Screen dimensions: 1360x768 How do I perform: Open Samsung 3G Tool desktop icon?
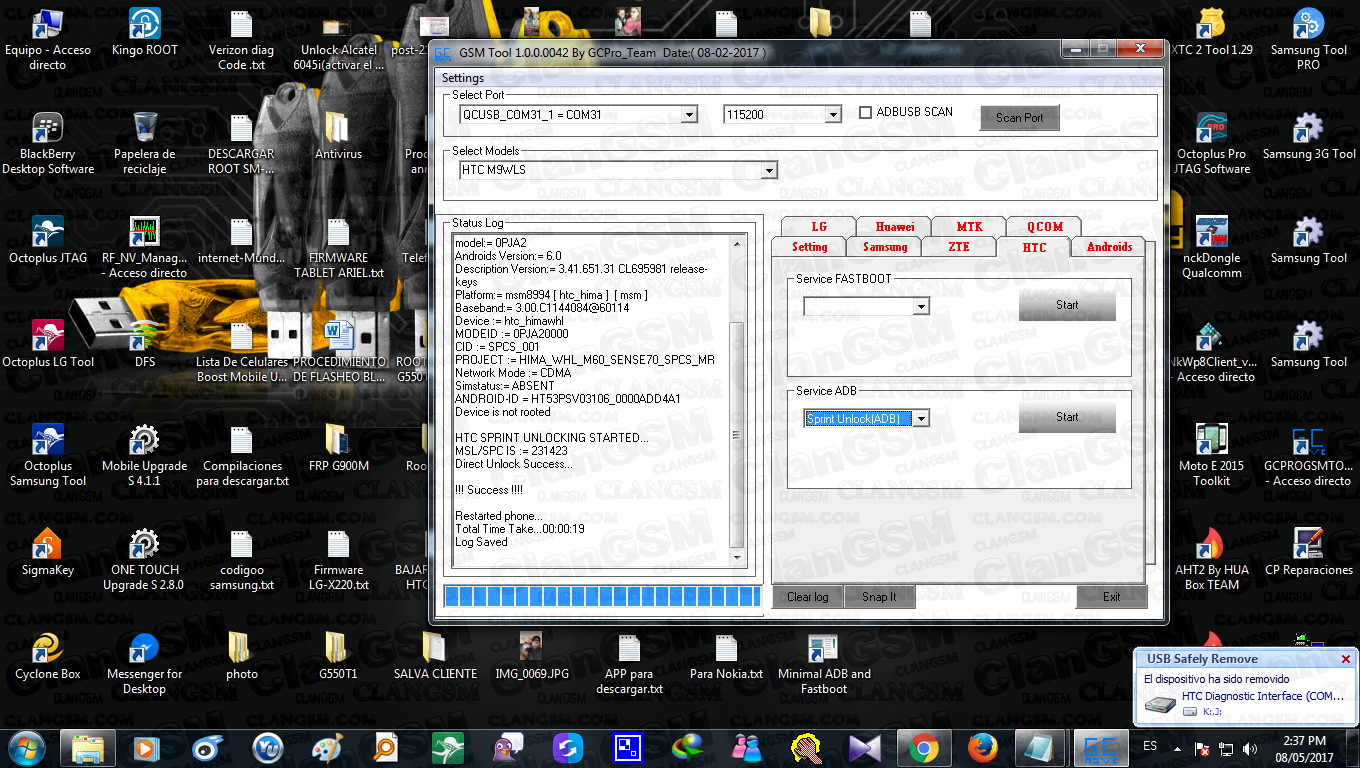1308,137
